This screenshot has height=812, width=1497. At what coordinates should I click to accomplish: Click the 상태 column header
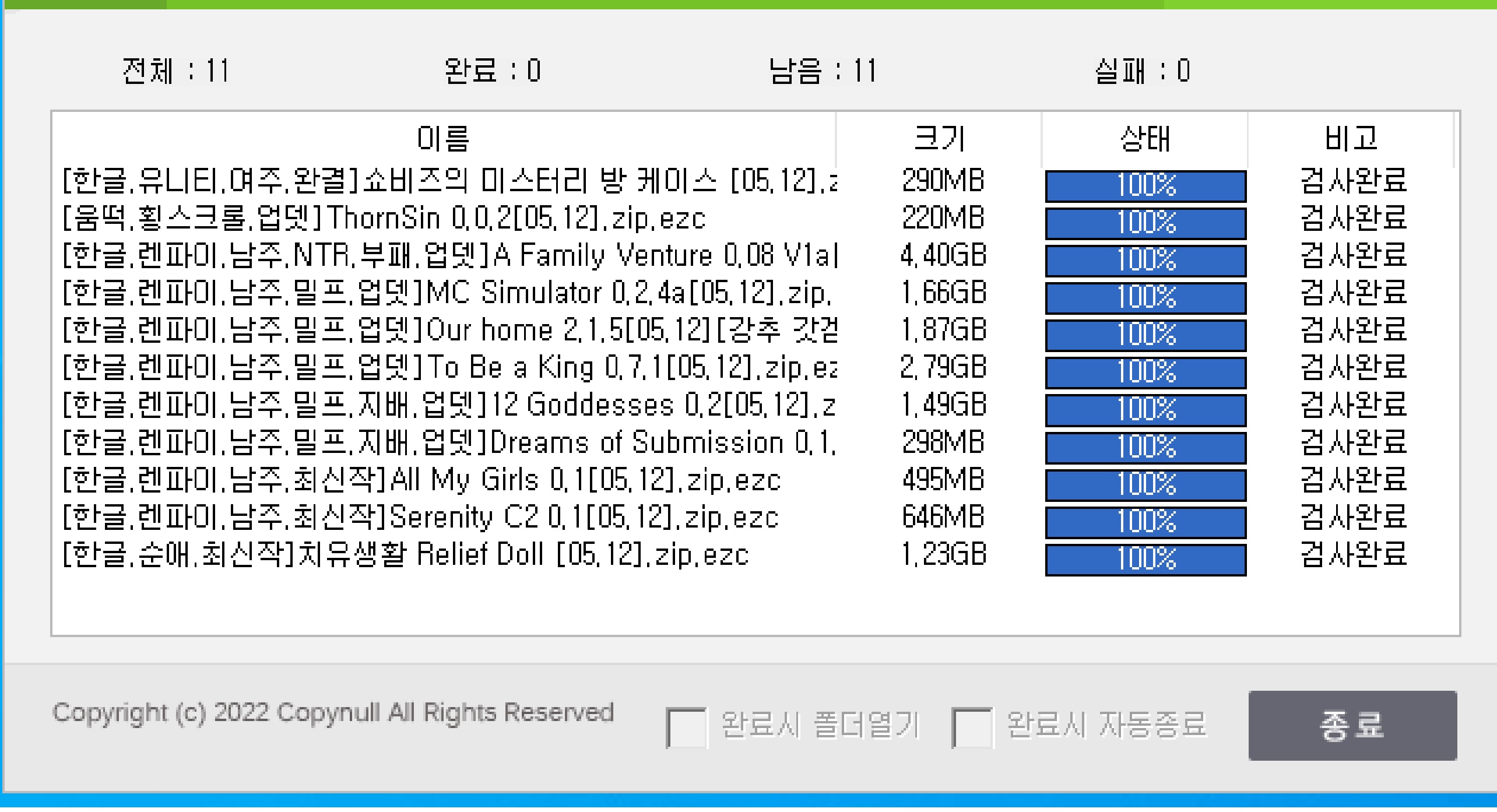(1144, 139)
